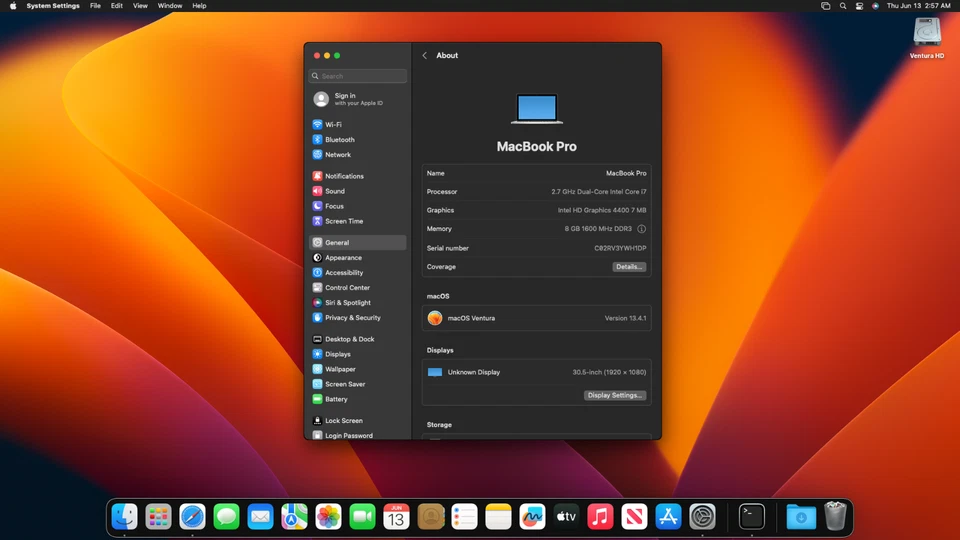The image size is (960, 540).
Task: Select Lock Screen in sidebar
Action: tap(358, 421)
